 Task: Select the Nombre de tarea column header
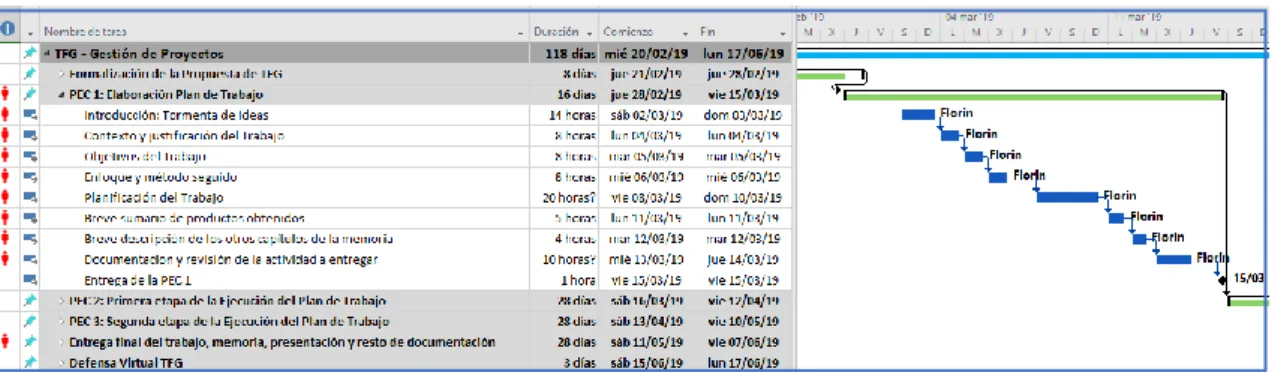(x=283, y=31)
